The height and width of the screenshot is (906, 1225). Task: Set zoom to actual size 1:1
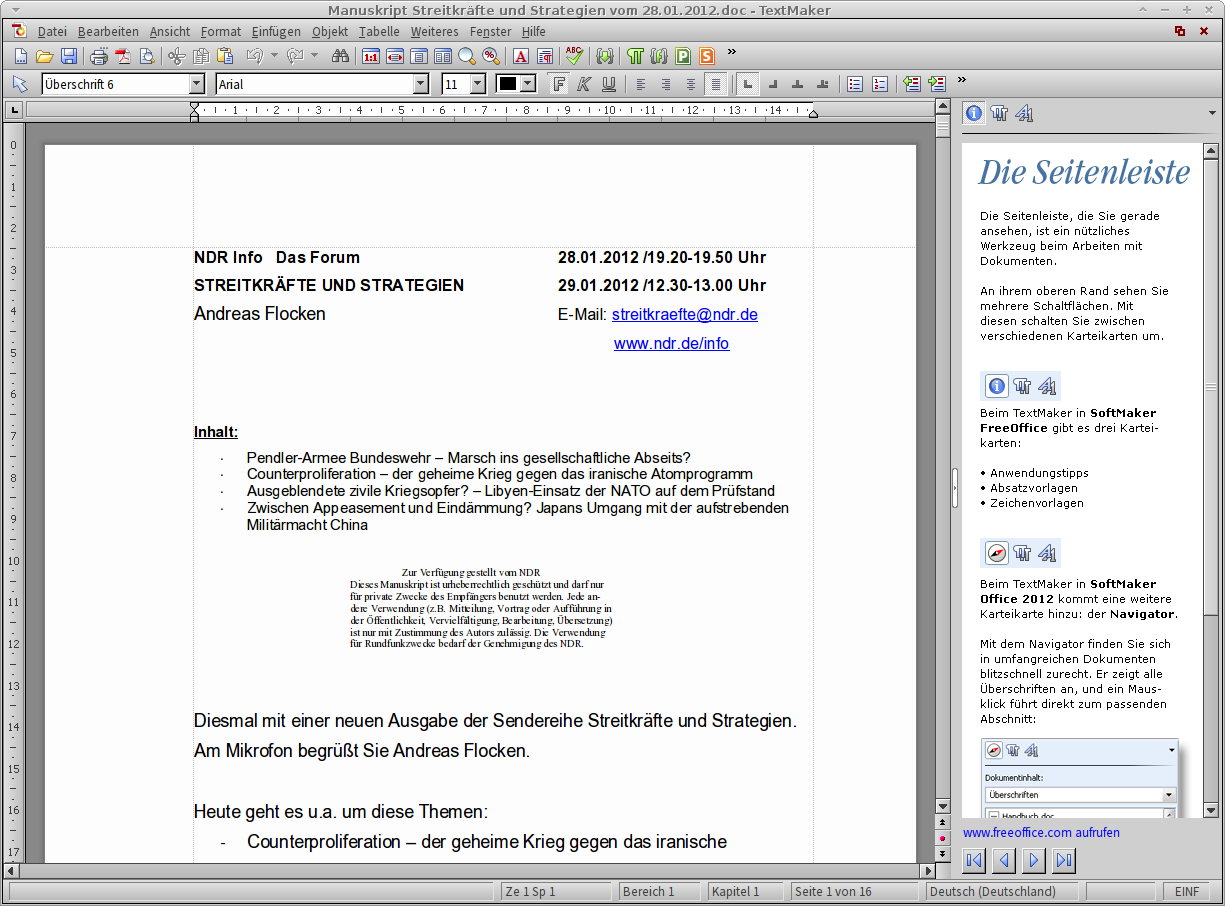[x=371, y=56]
